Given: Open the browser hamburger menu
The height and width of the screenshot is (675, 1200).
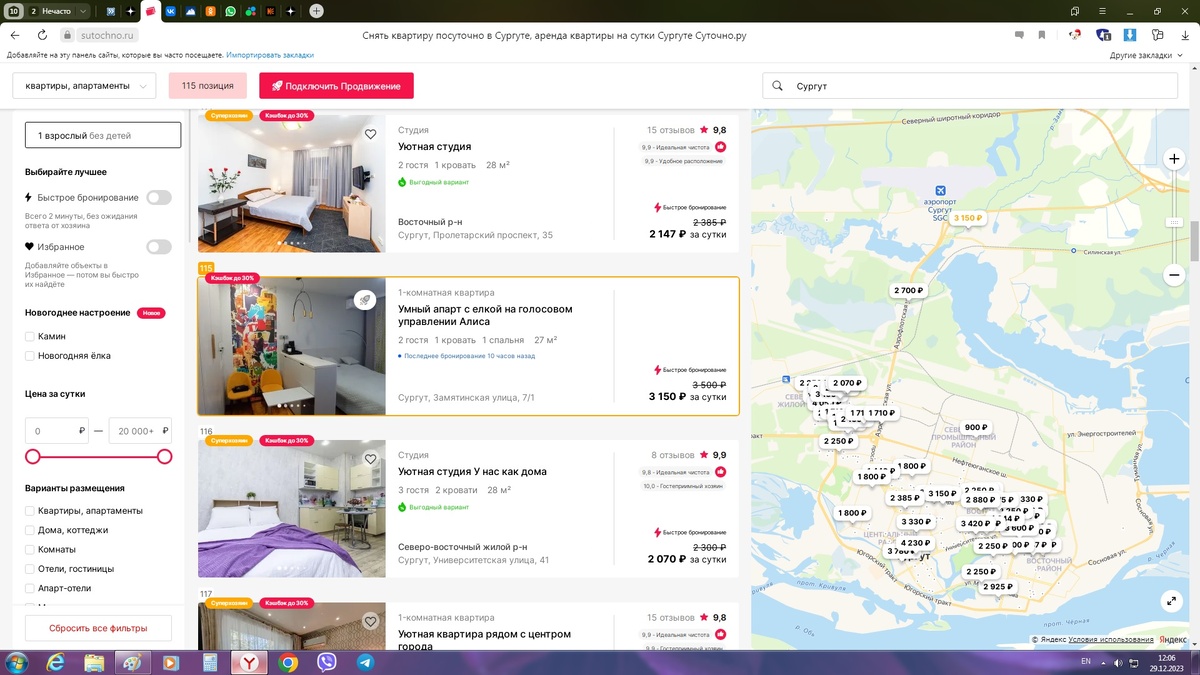Looking at the screenshot, I should coord(1100,11).
